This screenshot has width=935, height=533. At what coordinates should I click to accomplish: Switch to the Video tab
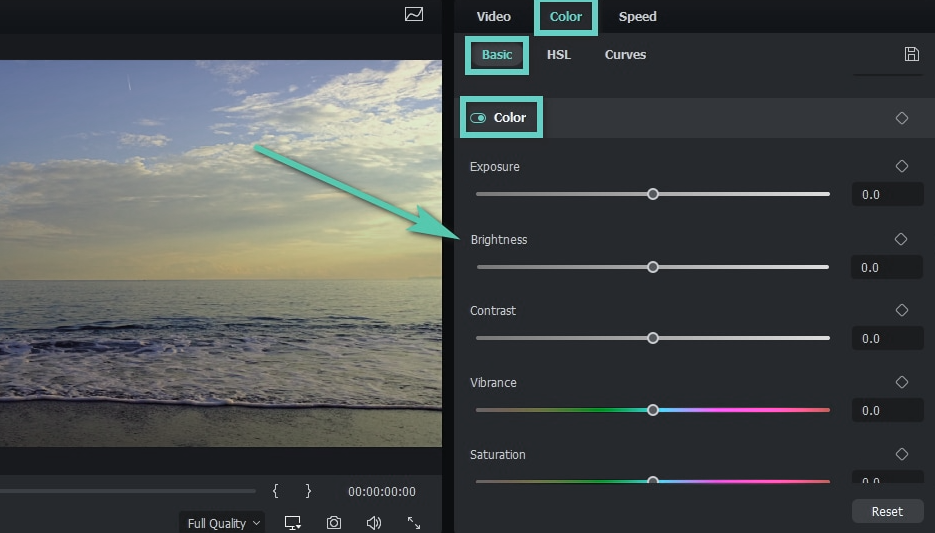(494, 17)
